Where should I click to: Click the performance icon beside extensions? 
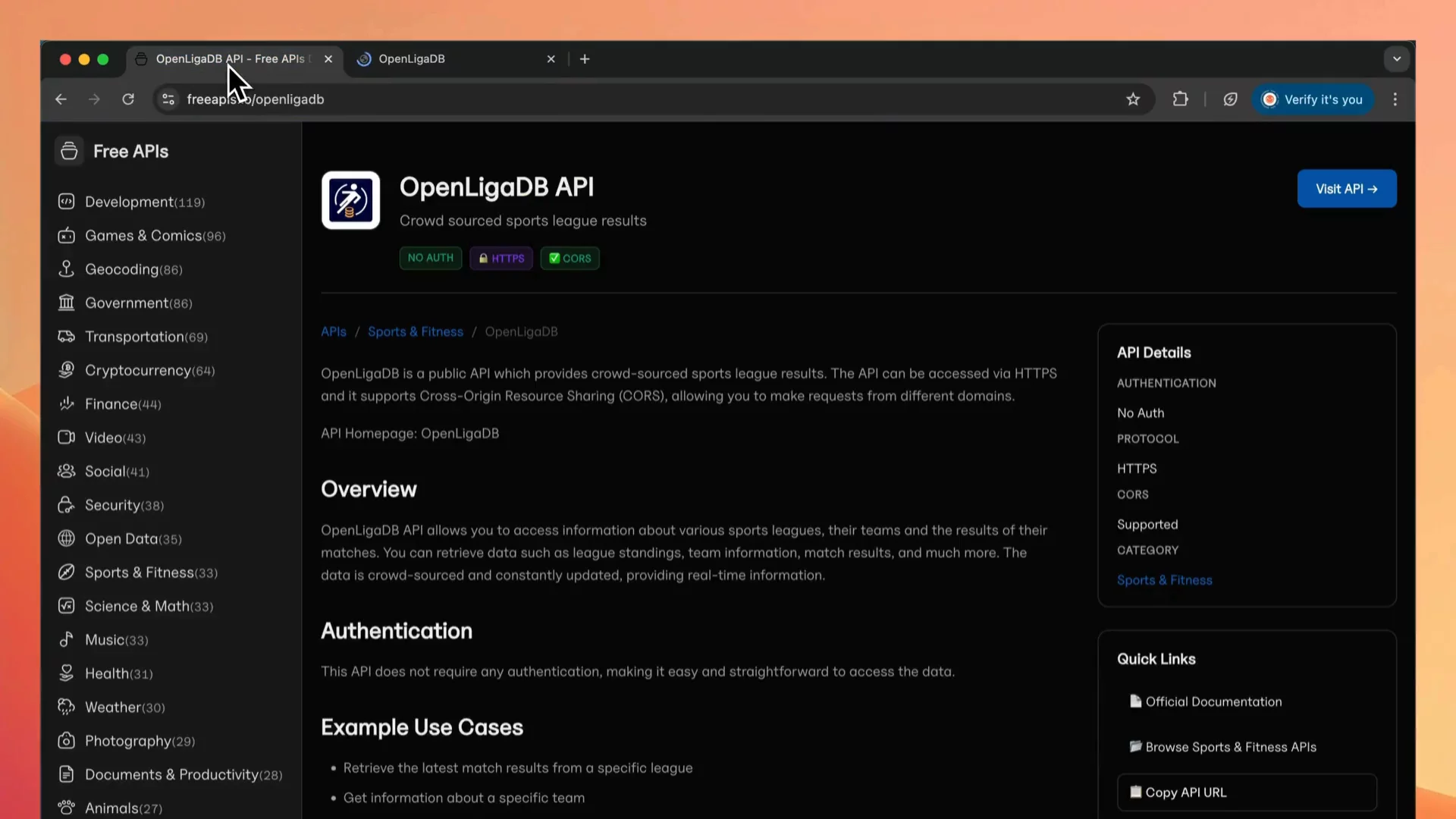[1230, 99]
